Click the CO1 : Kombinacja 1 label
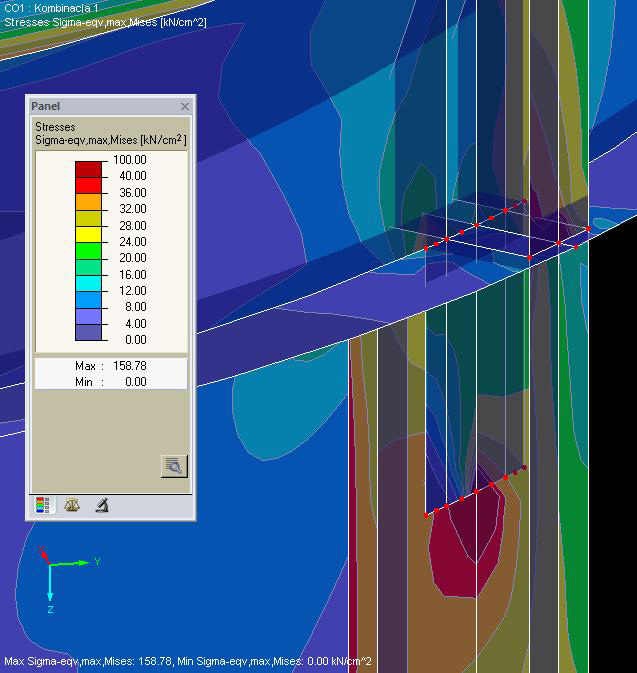The image size is (637, 673). point(52,8)
